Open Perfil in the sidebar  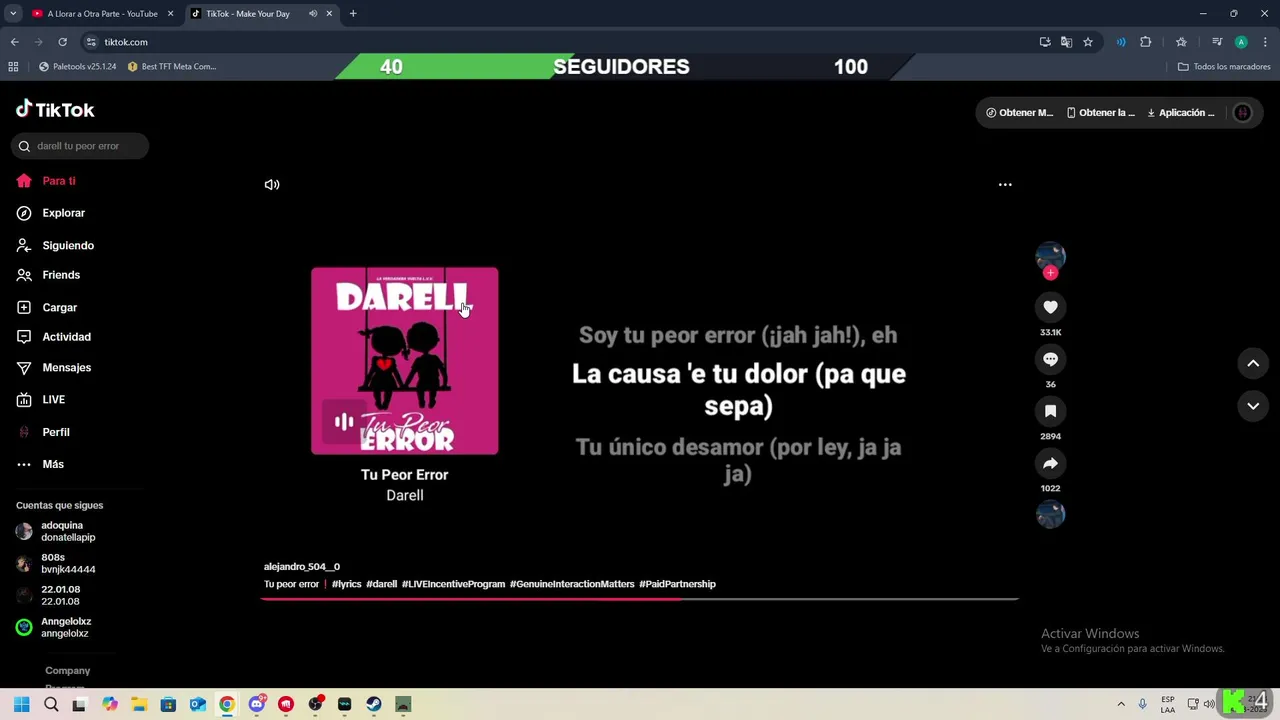(43, 432)
